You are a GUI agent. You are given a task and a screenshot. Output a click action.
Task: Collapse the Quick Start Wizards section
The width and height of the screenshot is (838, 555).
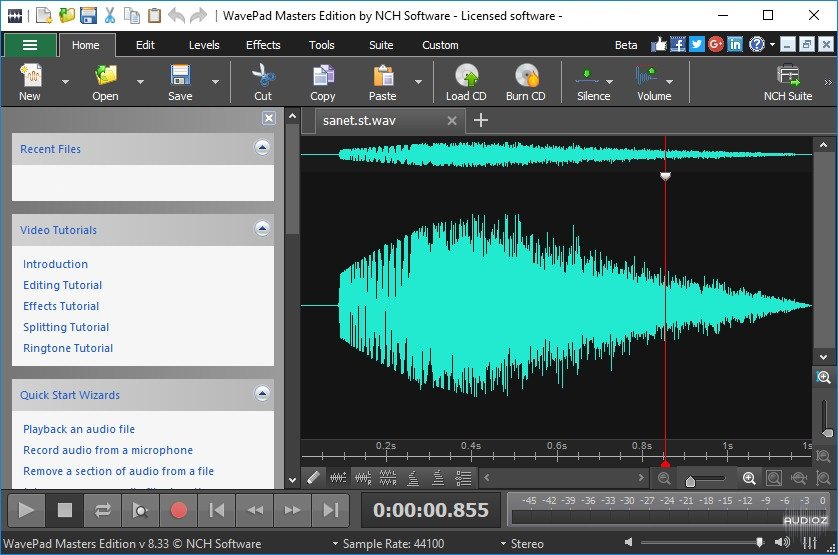tap(262, 394)
